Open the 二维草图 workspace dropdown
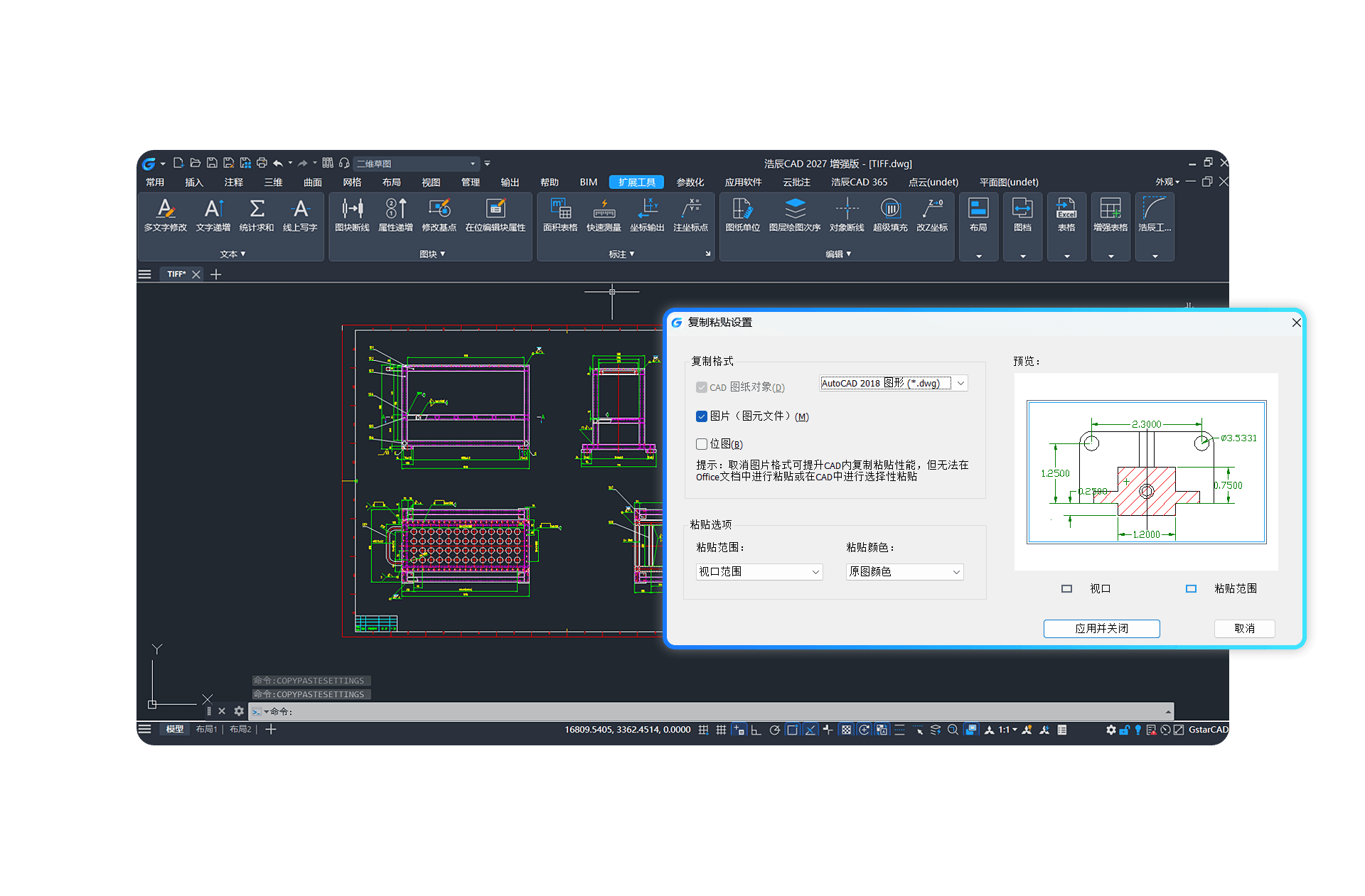Viewport: 1365px width, 896px height. (x=417, y=163)
